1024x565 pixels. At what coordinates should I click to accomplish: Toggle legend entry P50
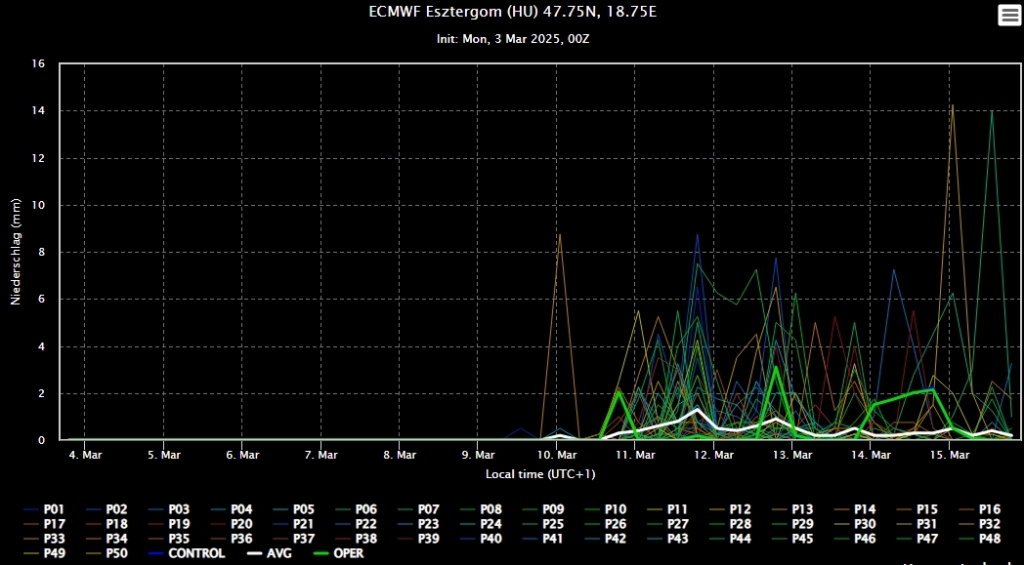point(116,553)
